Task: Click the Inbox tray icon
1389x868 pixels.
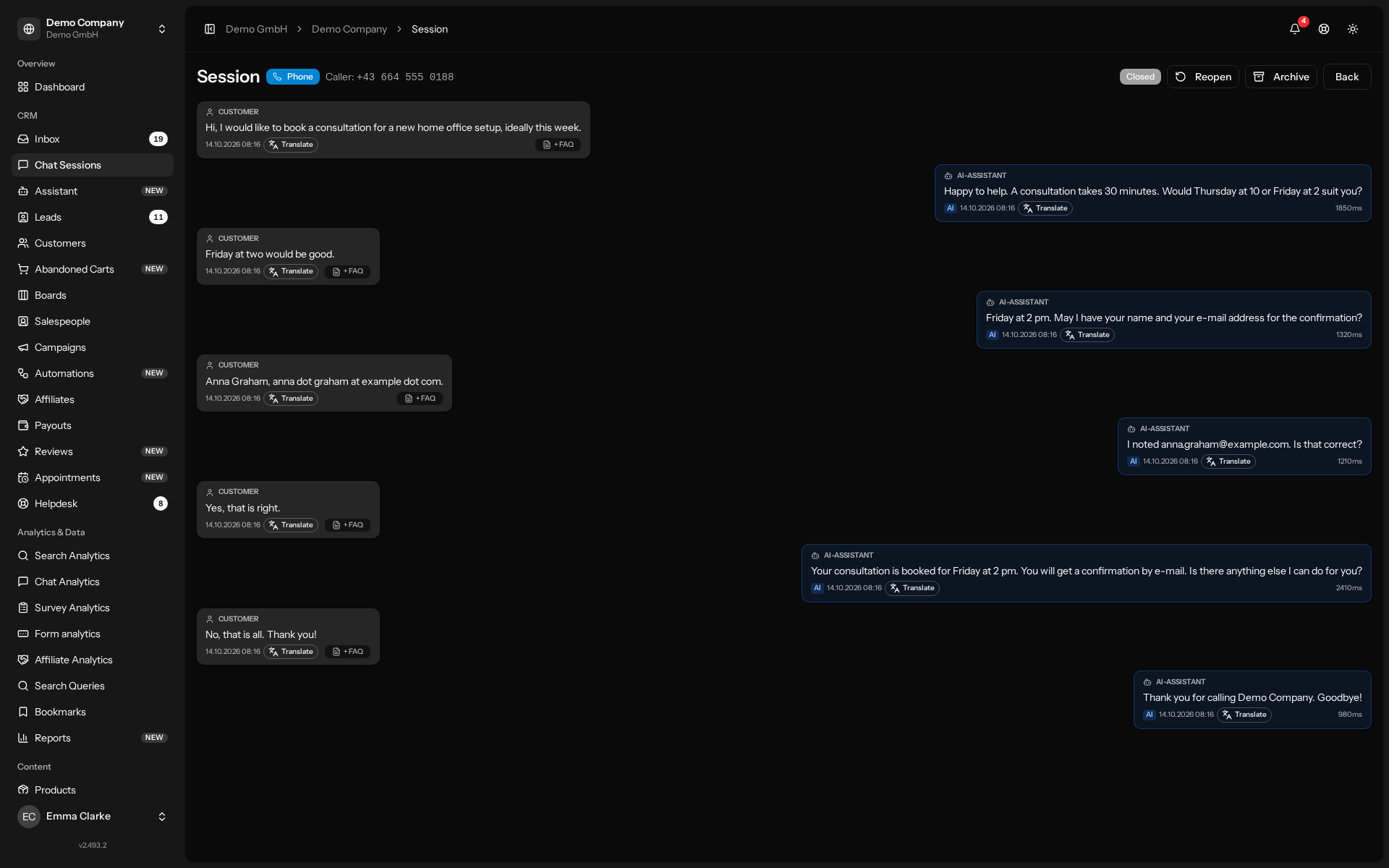Action: tap(23, 139)
